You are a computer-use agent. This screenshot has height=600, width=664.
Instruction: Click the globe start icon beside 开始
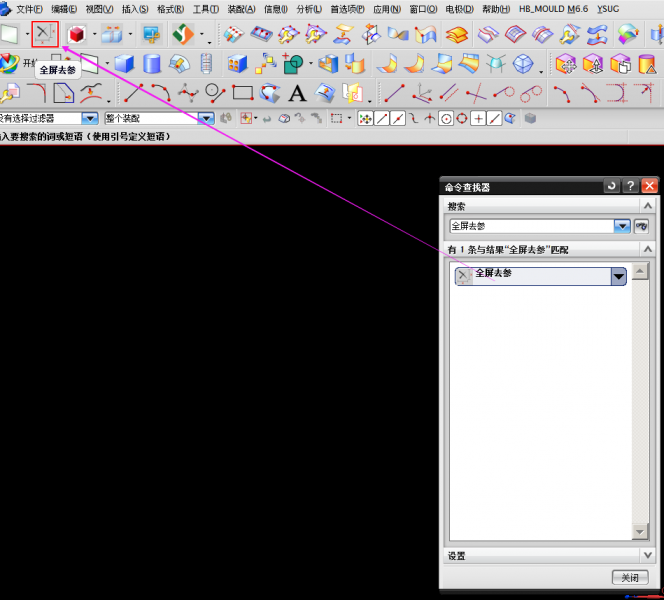tap(10, 63)
